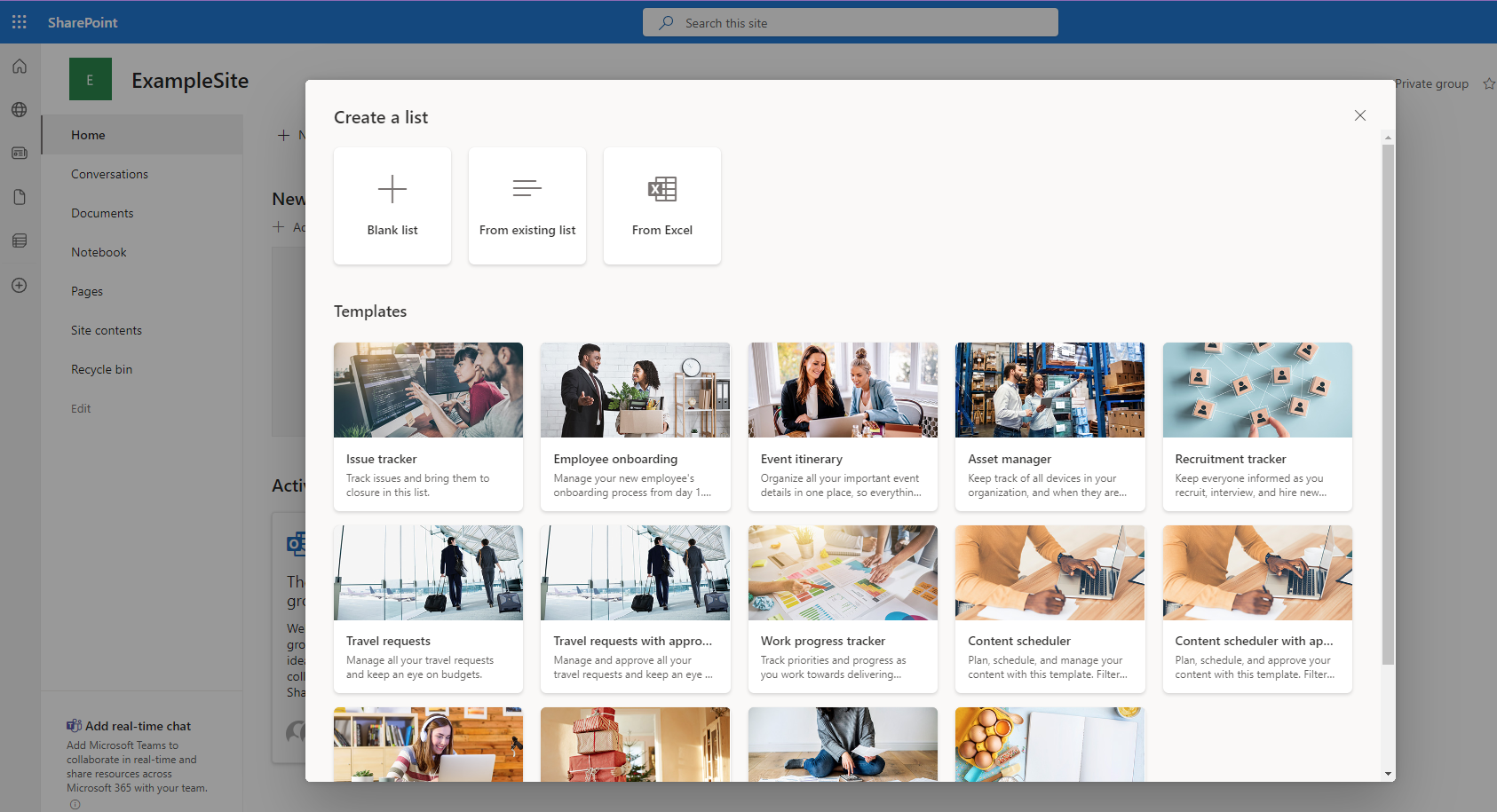This screenshot has width=1497, height=812.
Task: Click the document page icon in the app rail
Action: (19, 196)
